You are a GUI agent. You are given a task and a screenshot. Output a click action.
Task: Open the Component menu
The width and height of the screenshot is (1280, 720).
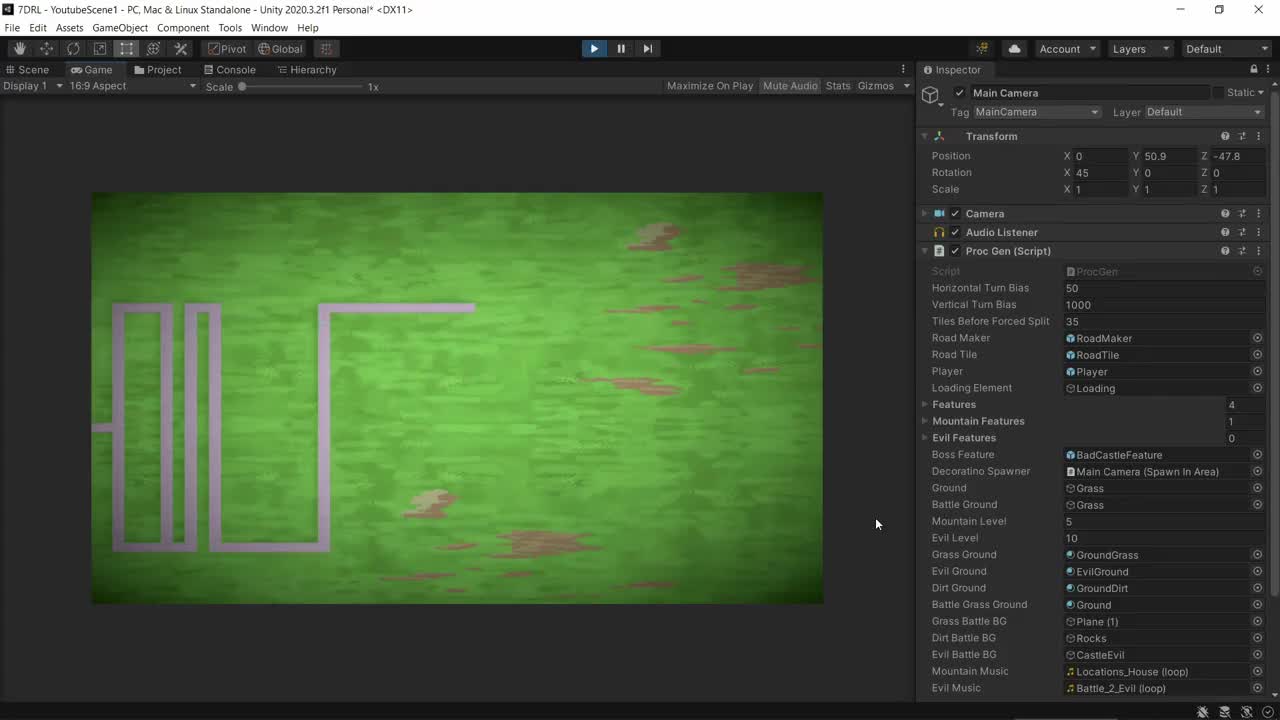click(183, 28)
